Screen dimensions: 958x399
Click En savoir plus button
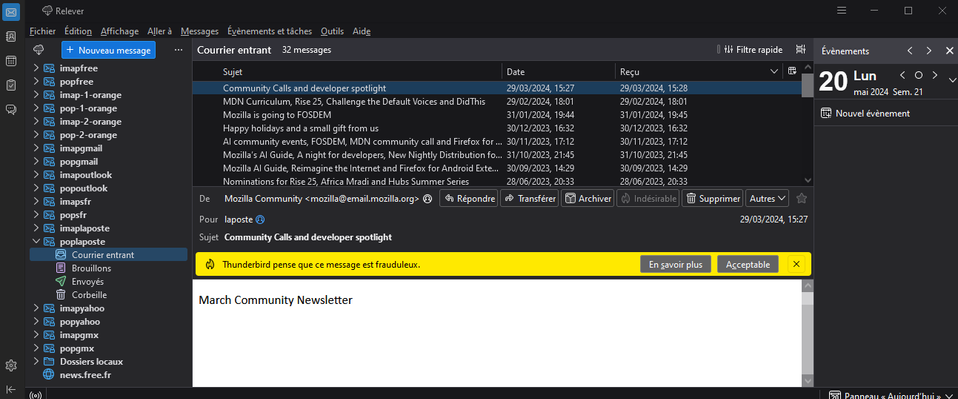click(675, 265)
